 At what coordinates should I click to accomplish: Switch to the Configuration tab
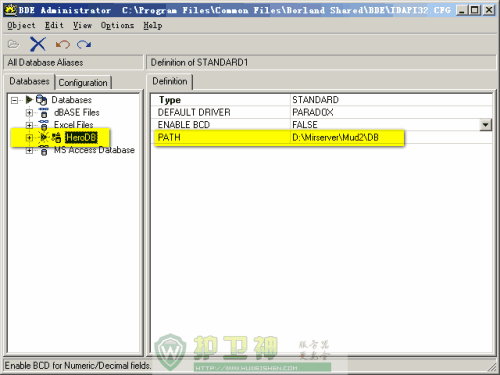coord(83,83)
